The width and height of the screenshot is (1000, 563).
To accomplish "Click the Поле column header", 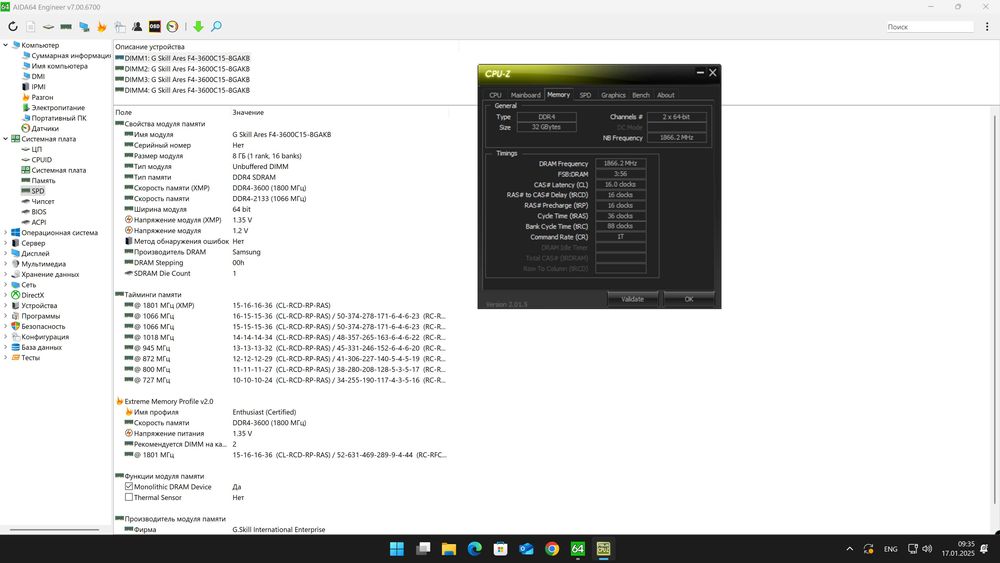I will [x=124, y=112].
